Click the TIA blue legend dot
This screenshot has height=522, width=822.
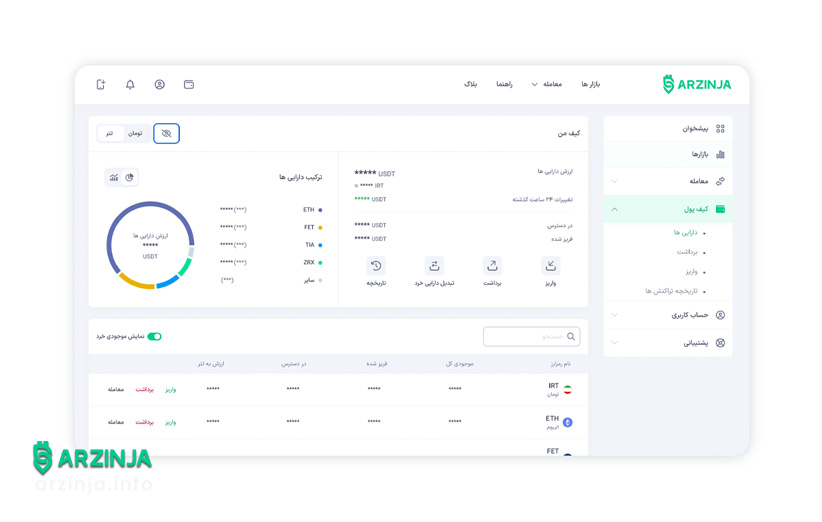click(320, 245)
